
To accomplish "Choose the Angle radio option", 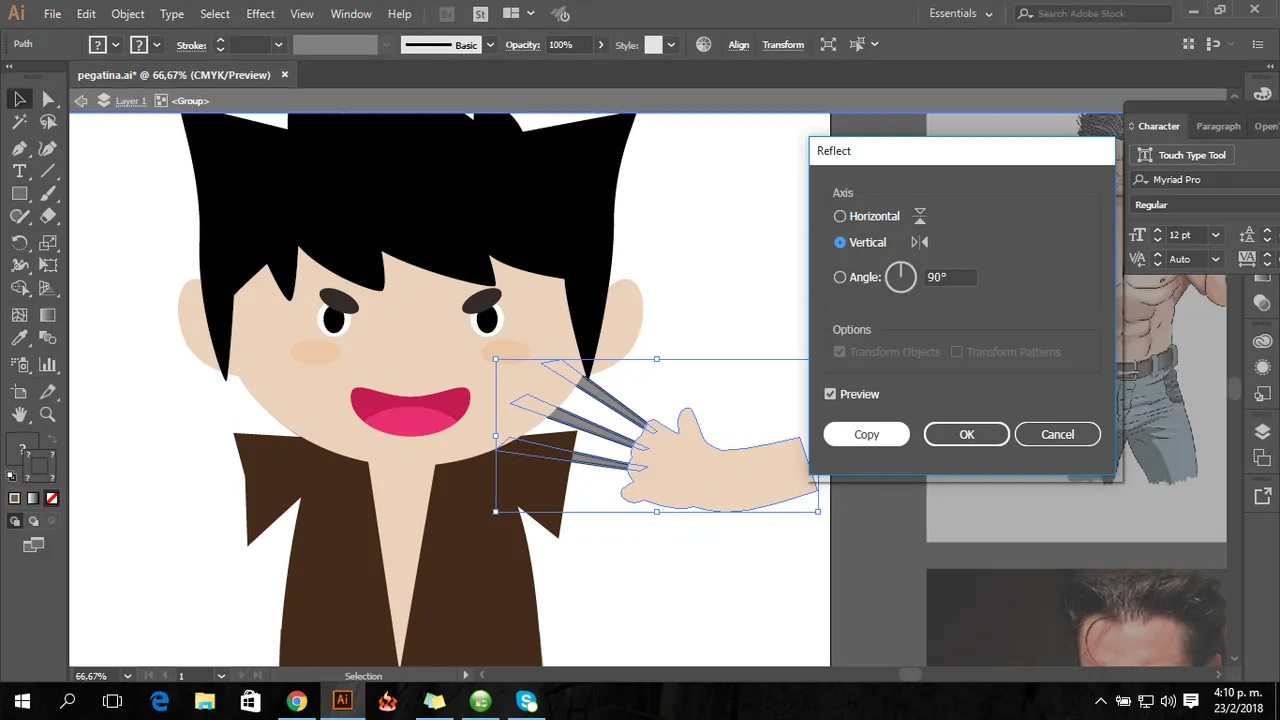I will (x=840, y=277).
